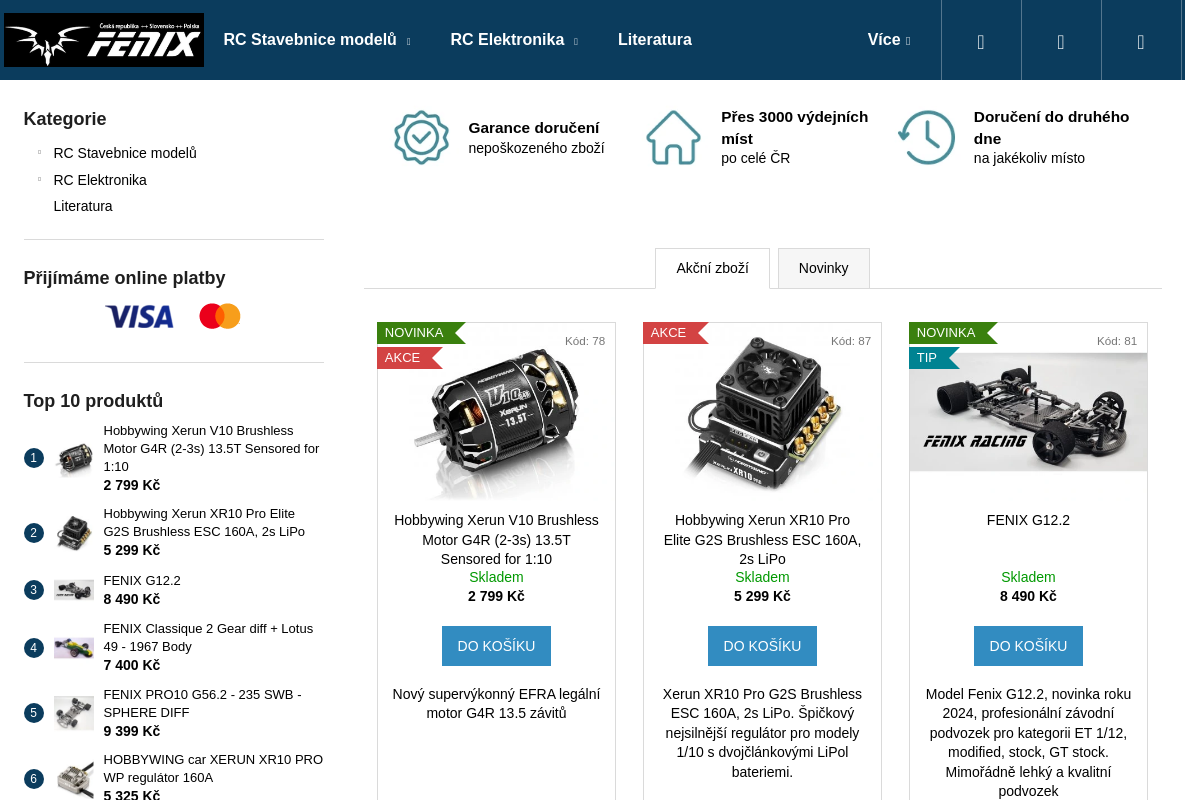The width and height of the screenshot is (1200, 800).
Task: Expand the Více dropdown arrow in the header
Action: point(908,41)
